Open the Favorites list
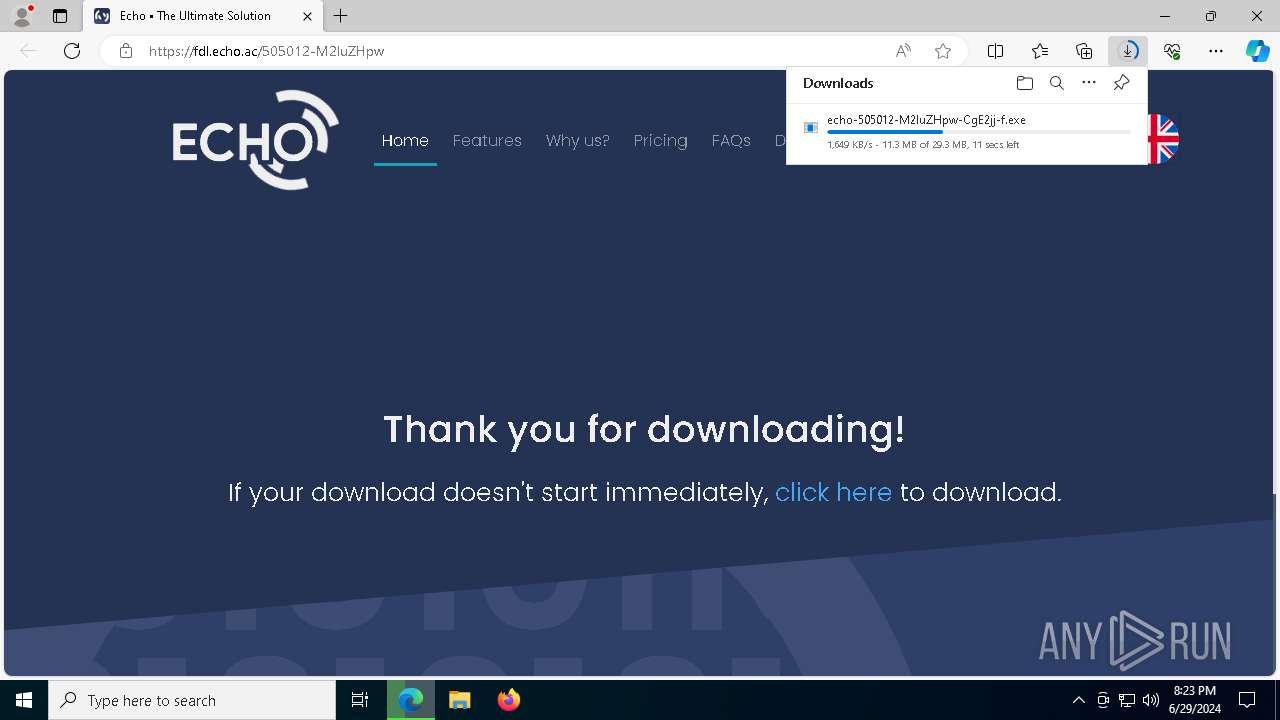 click(x=1040, y=51)
